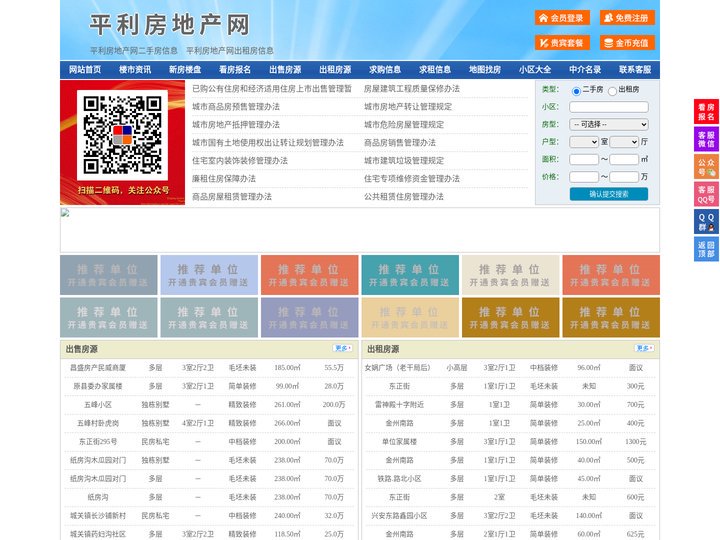
Task: Open 五峰小区 sale listing
Action: 98,405
